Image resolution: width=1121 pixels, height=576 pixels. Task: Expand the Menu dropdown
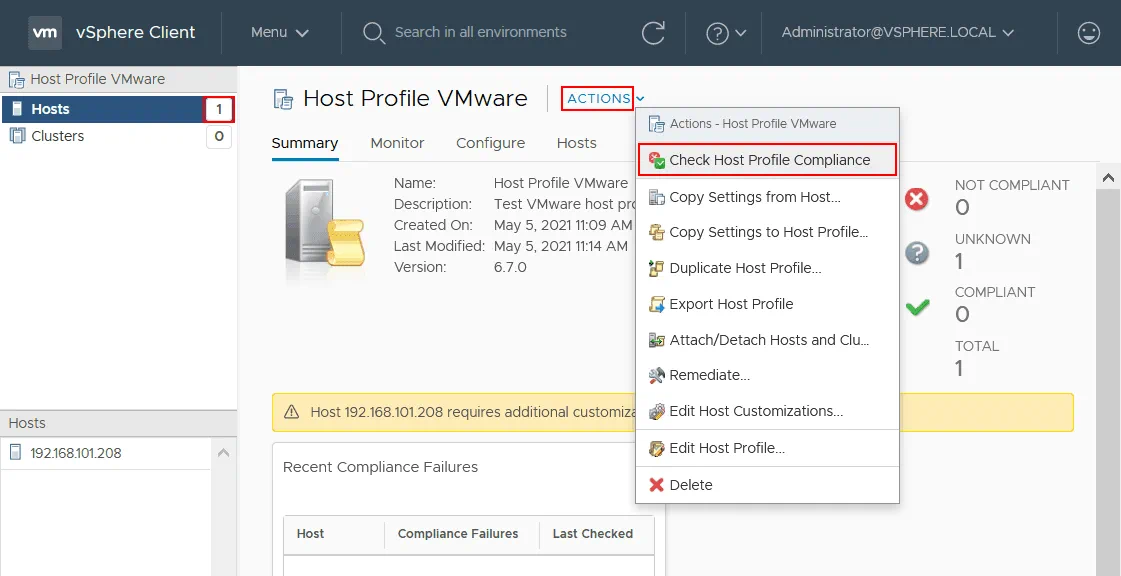pyautogui.click(x=279, y=33)
